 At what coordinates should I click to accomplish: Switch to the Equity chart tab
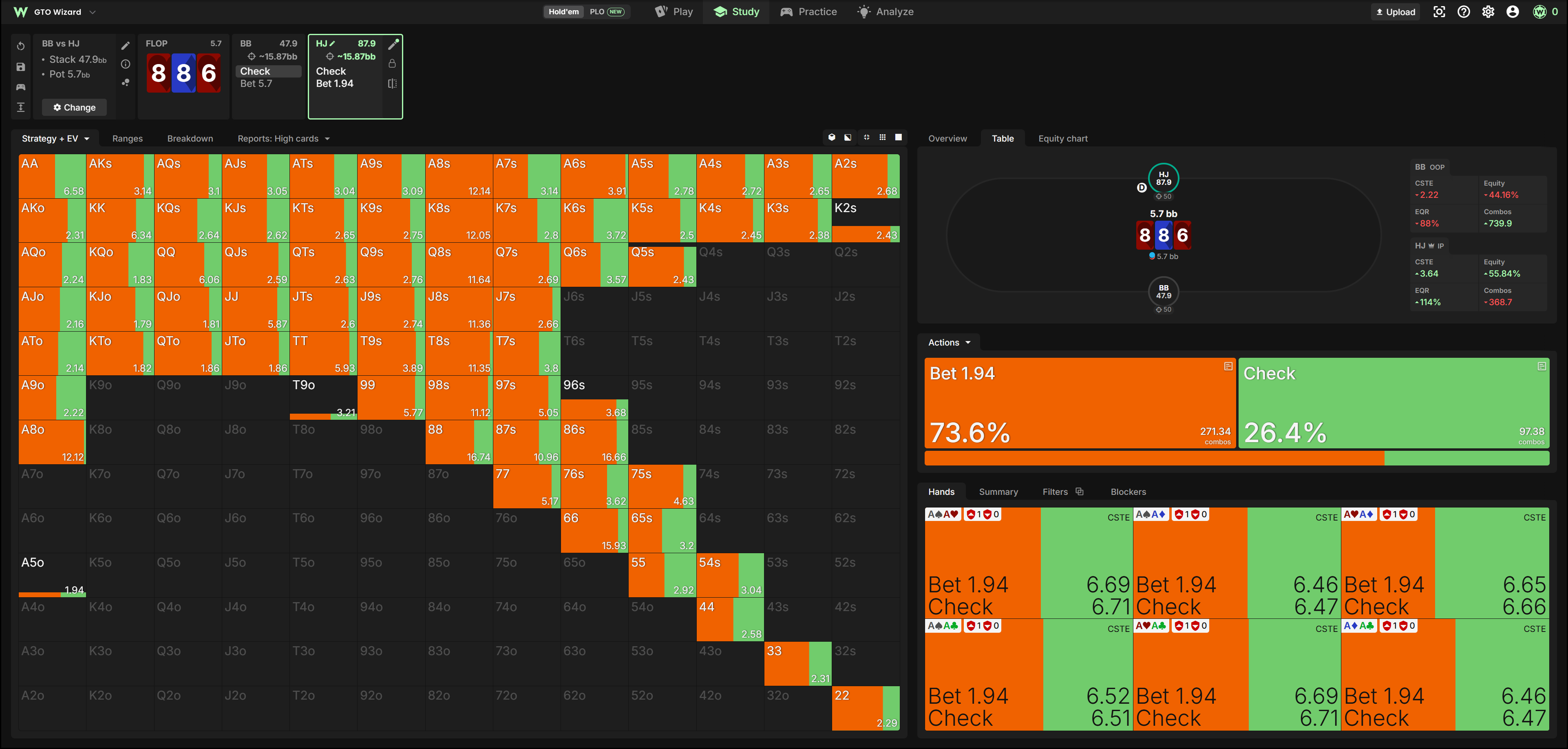tap(1063, 139)
